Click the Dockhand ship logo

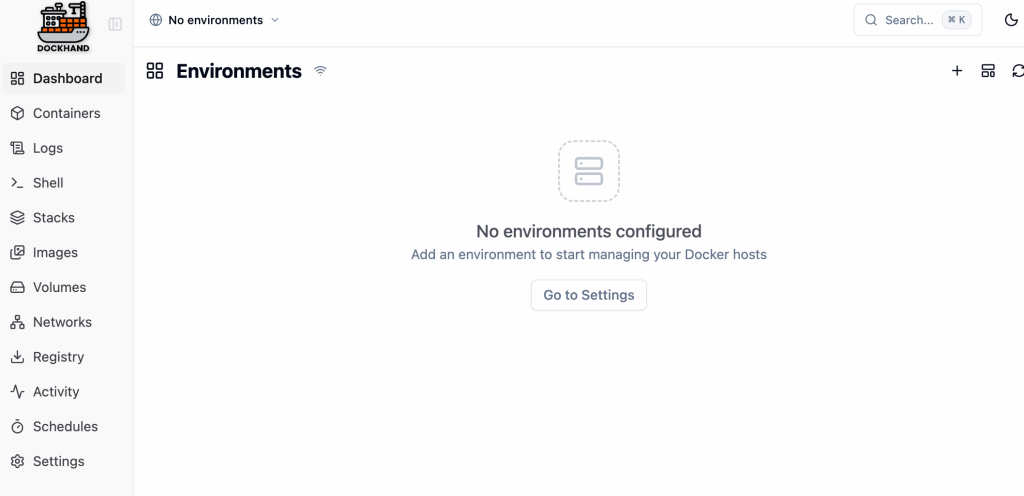coord(63,24)
